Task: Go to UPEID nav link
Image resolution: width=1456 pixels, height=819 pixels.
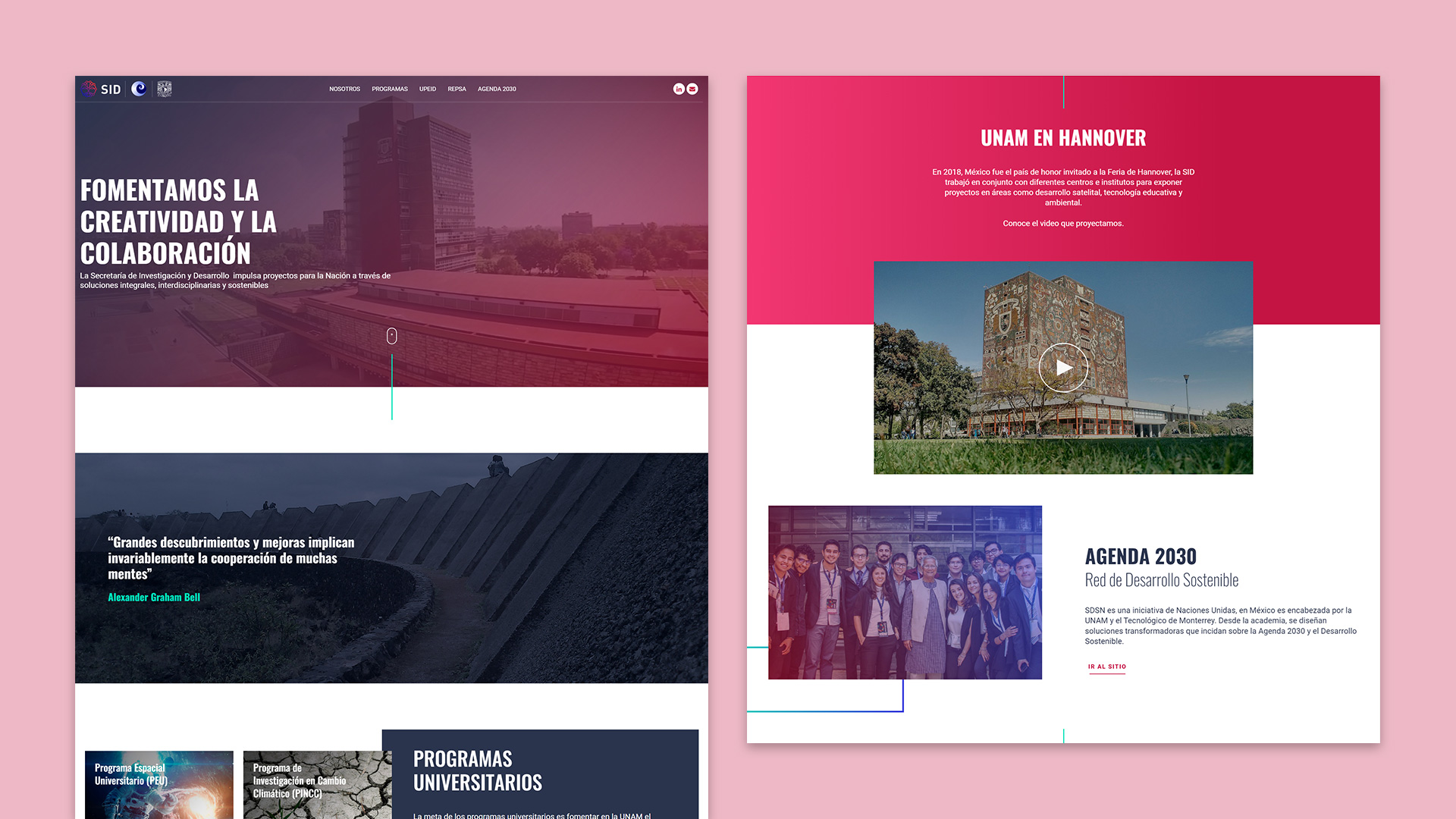Action: (x=428, y=89)
